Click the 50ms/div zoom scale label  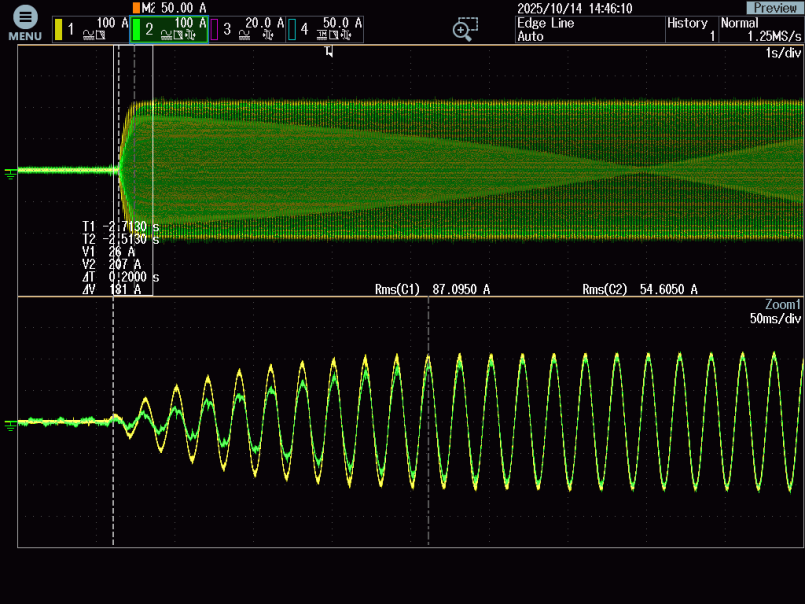coord(775,319)
